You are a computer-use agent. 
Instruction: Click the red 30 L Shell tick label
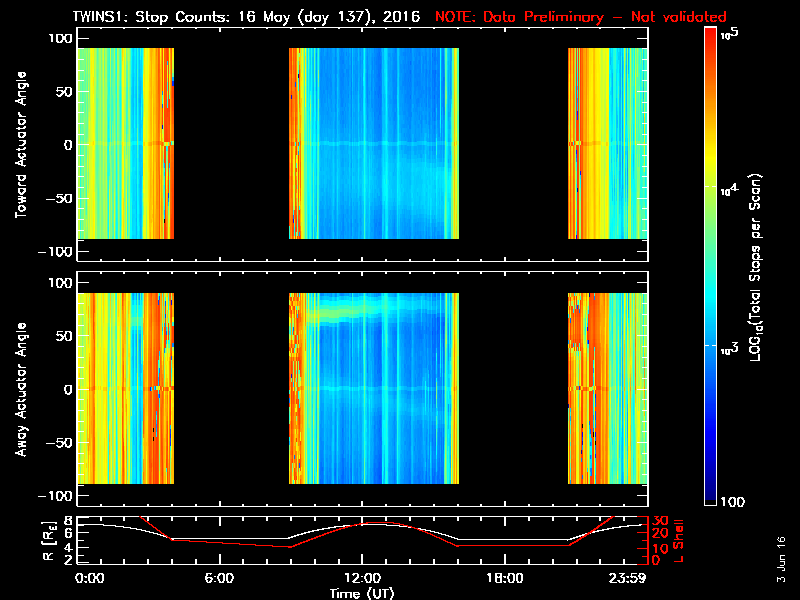click(658, 521)
